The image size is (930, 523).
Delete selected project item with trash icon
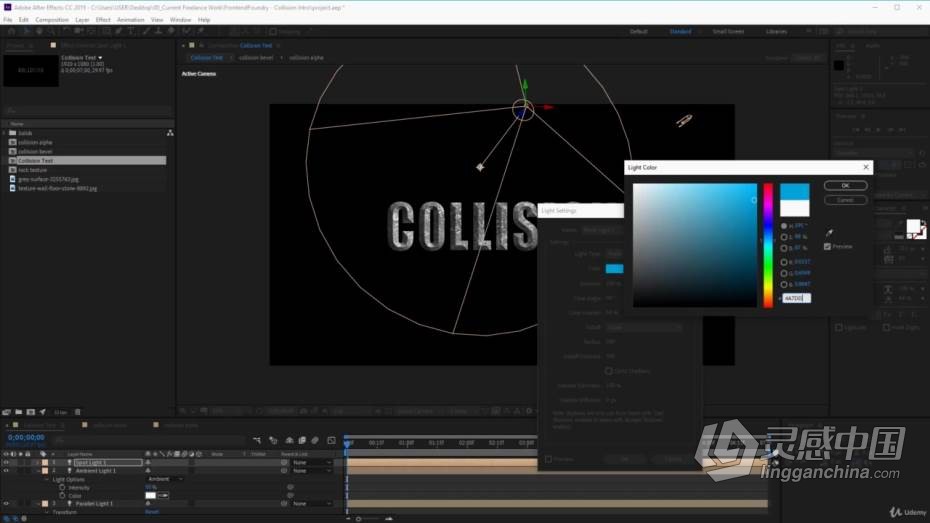tap(78, 412)
